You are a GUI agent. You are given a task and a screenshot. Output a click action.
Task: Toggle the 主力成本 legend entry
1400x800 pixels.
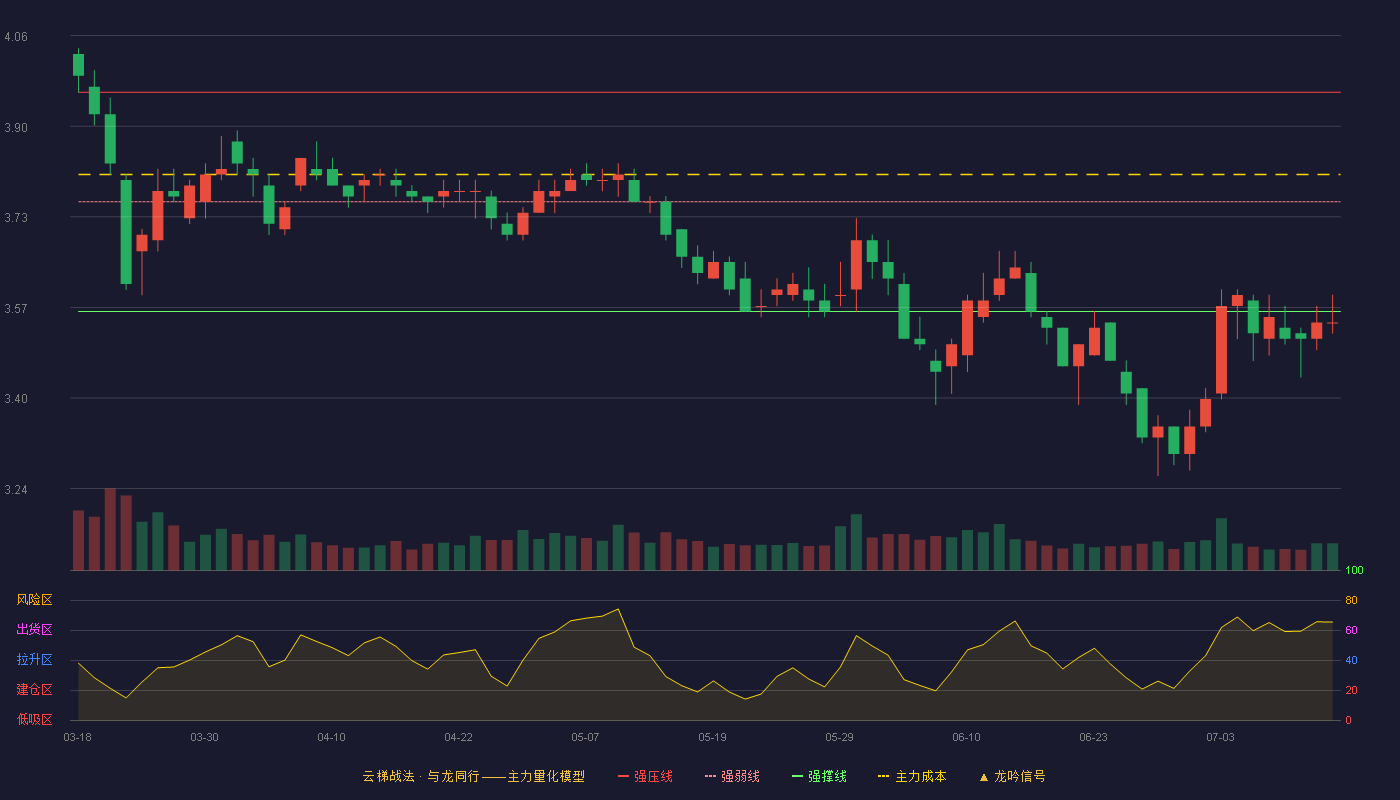pos(912,776)
